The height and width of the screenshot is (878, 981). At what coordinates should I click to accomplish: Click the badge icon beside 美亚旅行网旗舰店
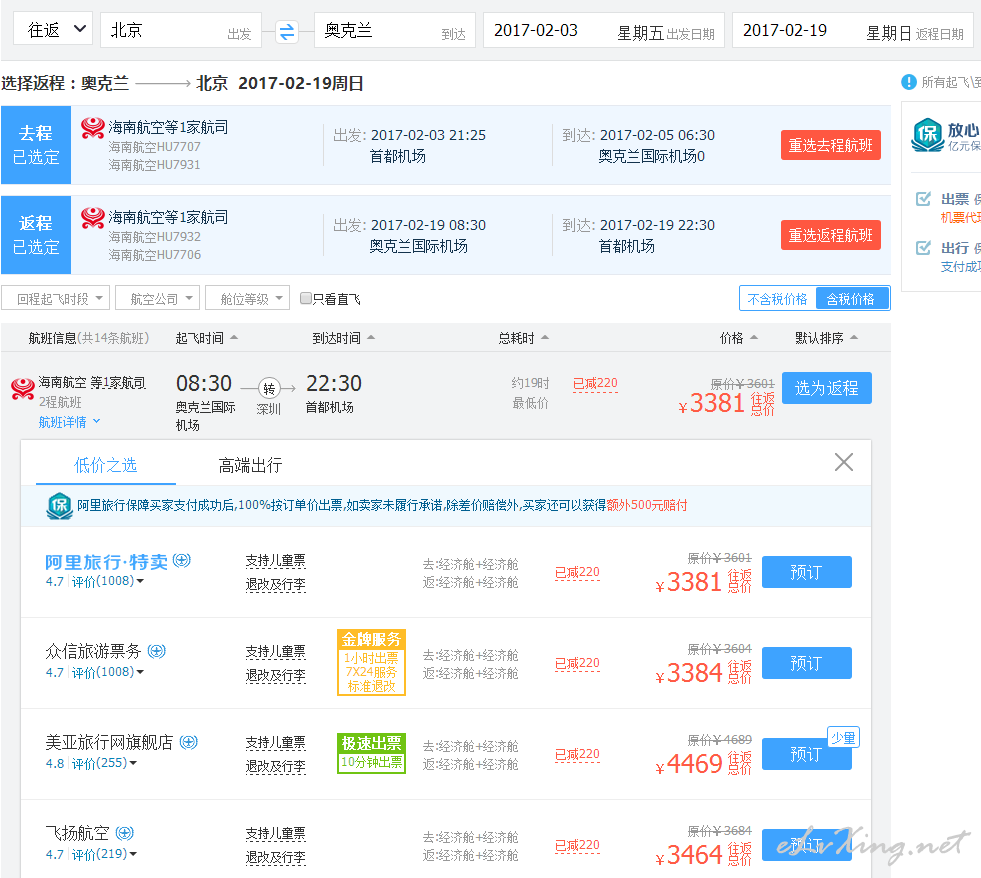coord(188,742)
